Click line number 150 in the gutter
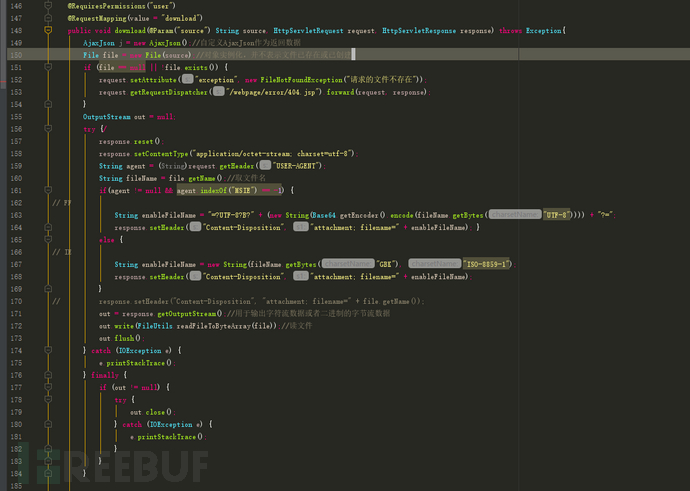This screenshot has height=491, width=690. click(x=16, y=55)
